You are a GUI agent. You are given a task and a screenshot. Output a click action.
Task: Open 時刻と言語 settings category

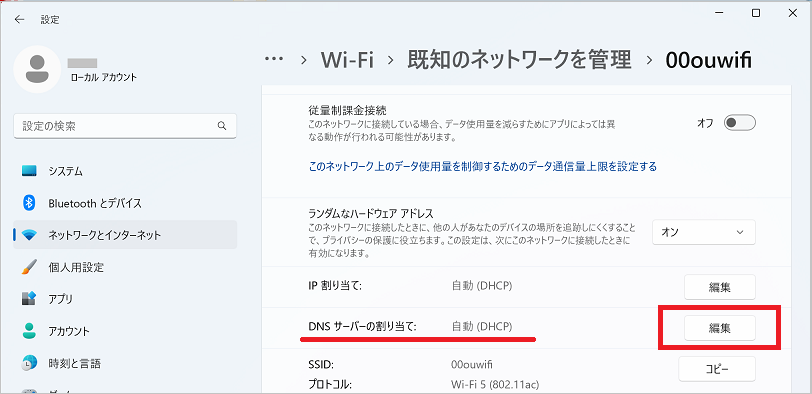[x=125, y=363]
